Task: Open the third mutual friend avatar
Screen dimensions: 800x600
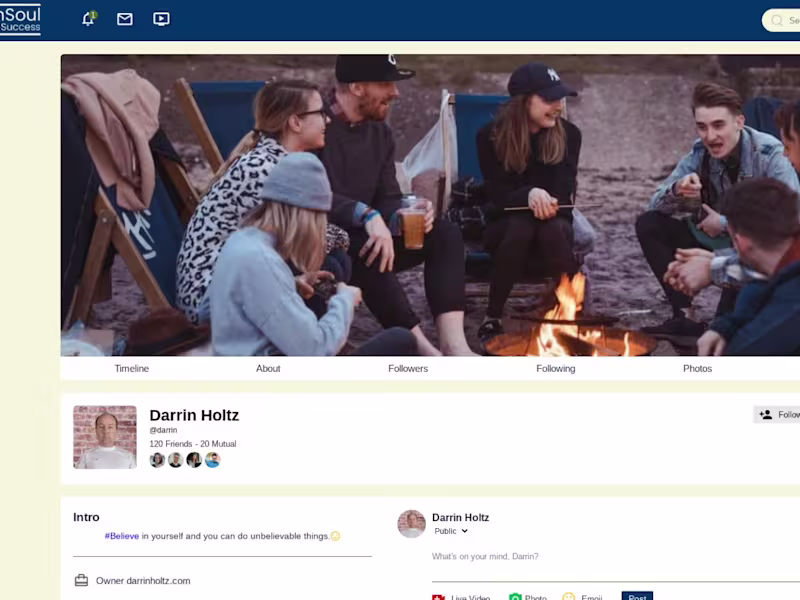Action: pyautogui.click(x=194, y=460)
